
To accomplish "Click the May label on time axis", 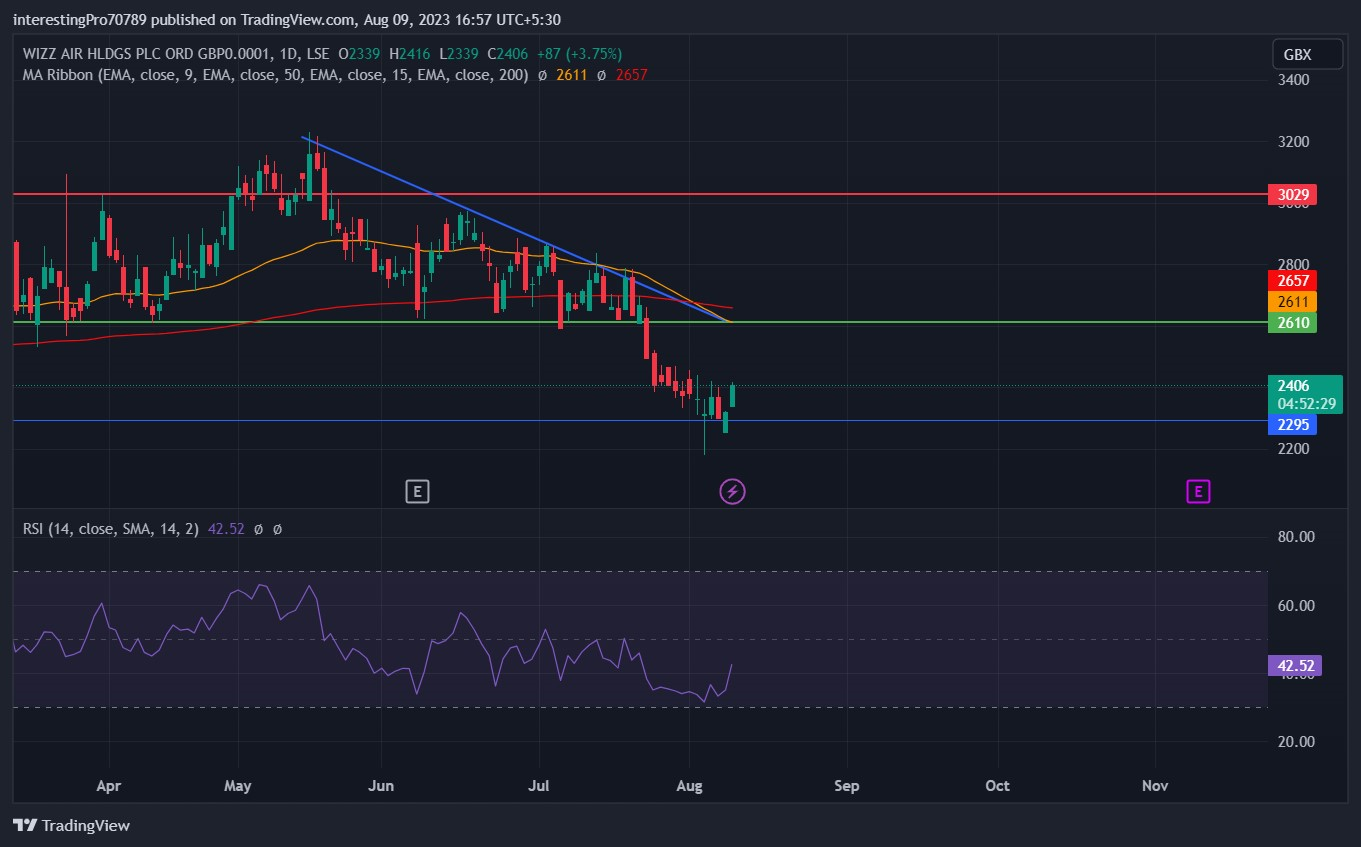I will coord(238,786).
